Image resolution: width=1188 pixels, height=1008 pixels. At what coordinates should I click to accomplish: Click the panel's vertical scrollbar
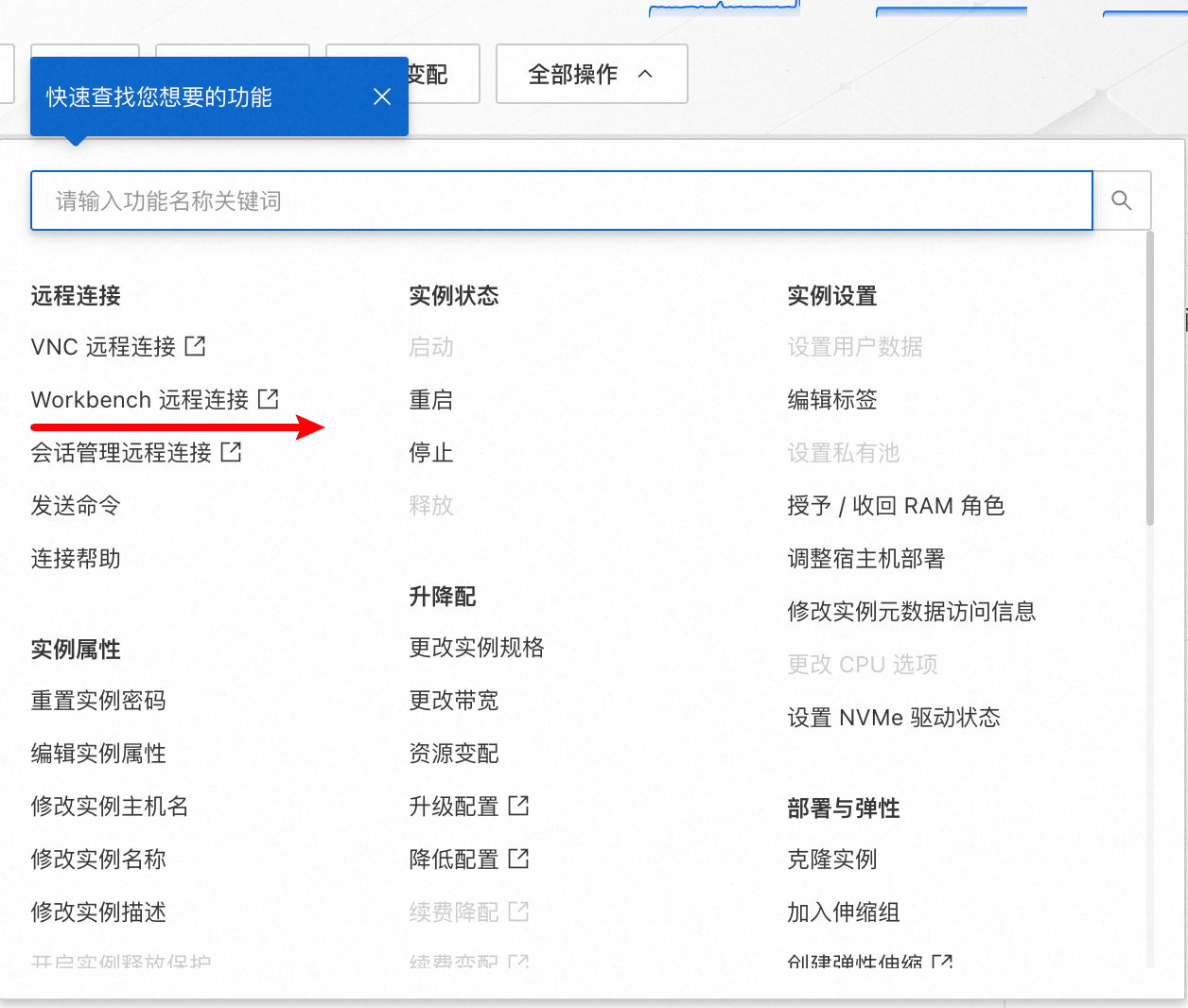click(1150, 378)
